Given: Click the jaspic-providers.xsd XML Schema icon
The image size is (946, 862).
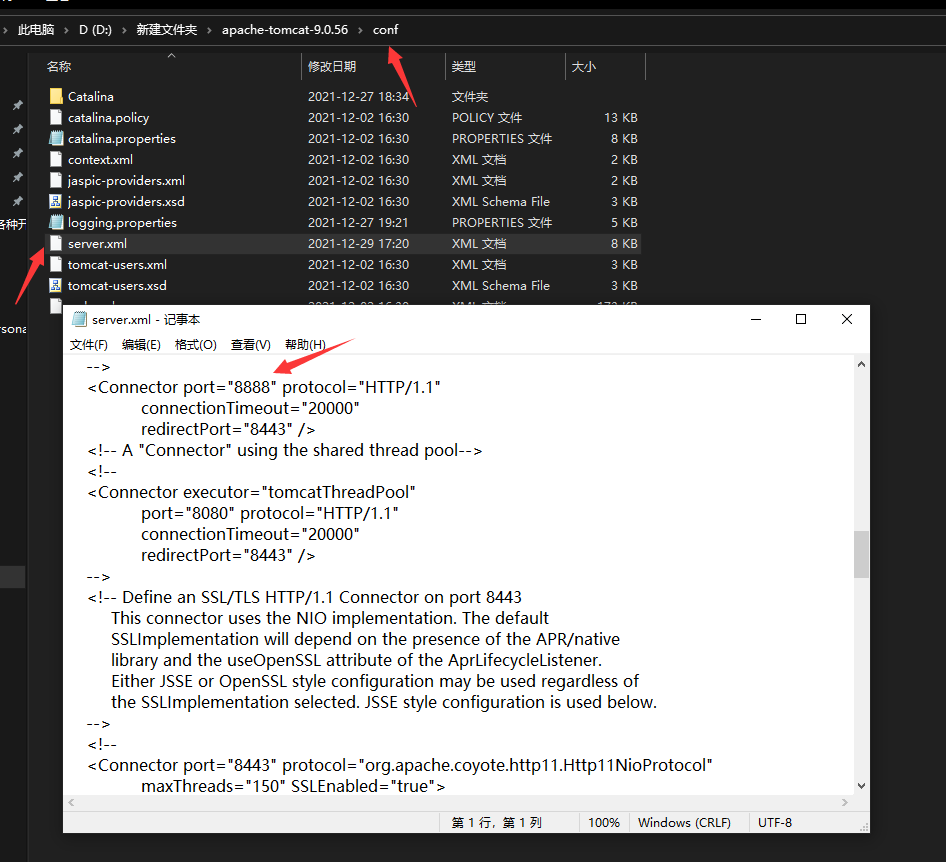Looking at the screenshot, I should (x=55, y=201).
